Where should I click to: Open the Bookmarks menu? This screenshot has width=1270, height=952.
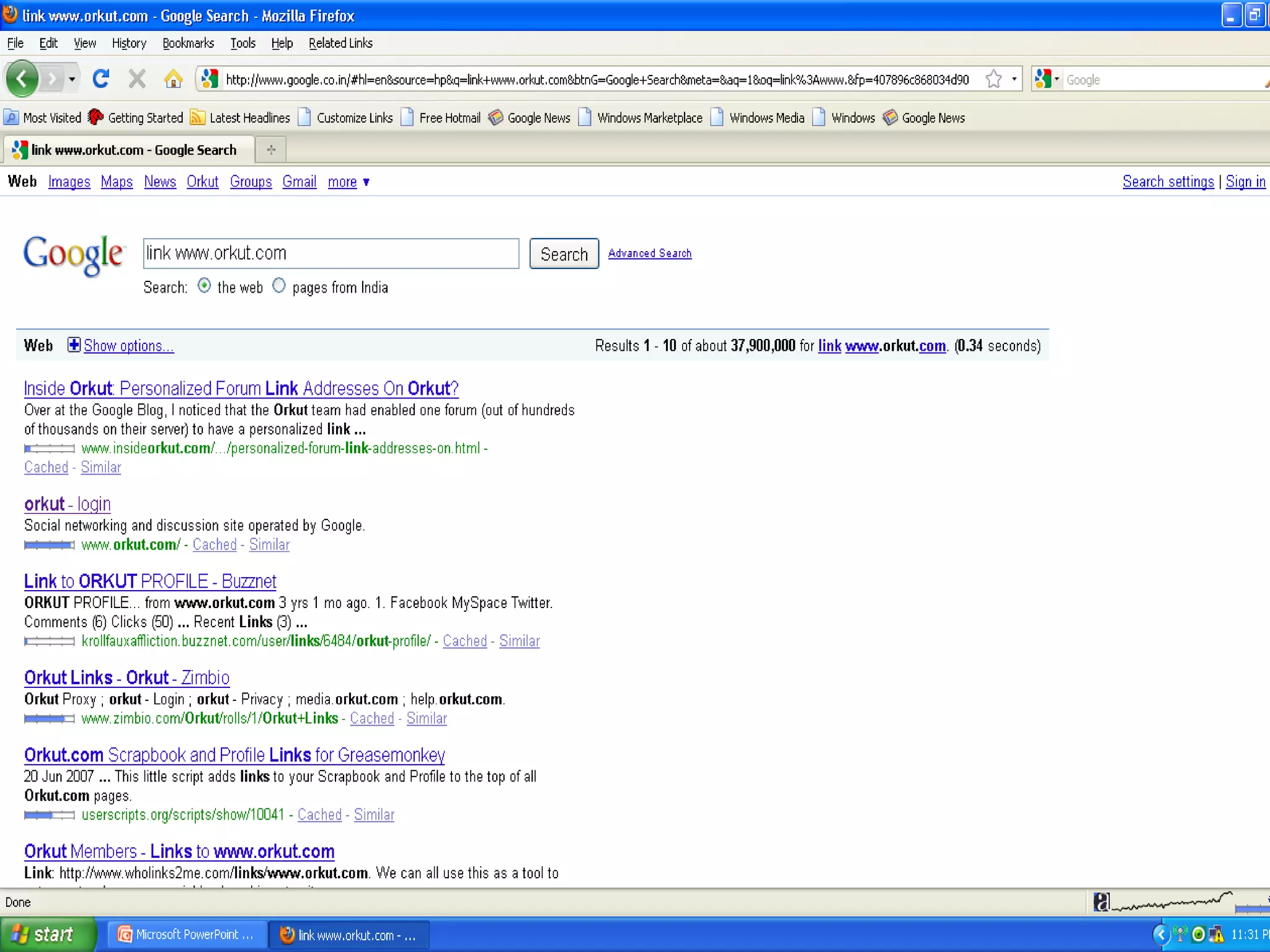click(188, 43)
